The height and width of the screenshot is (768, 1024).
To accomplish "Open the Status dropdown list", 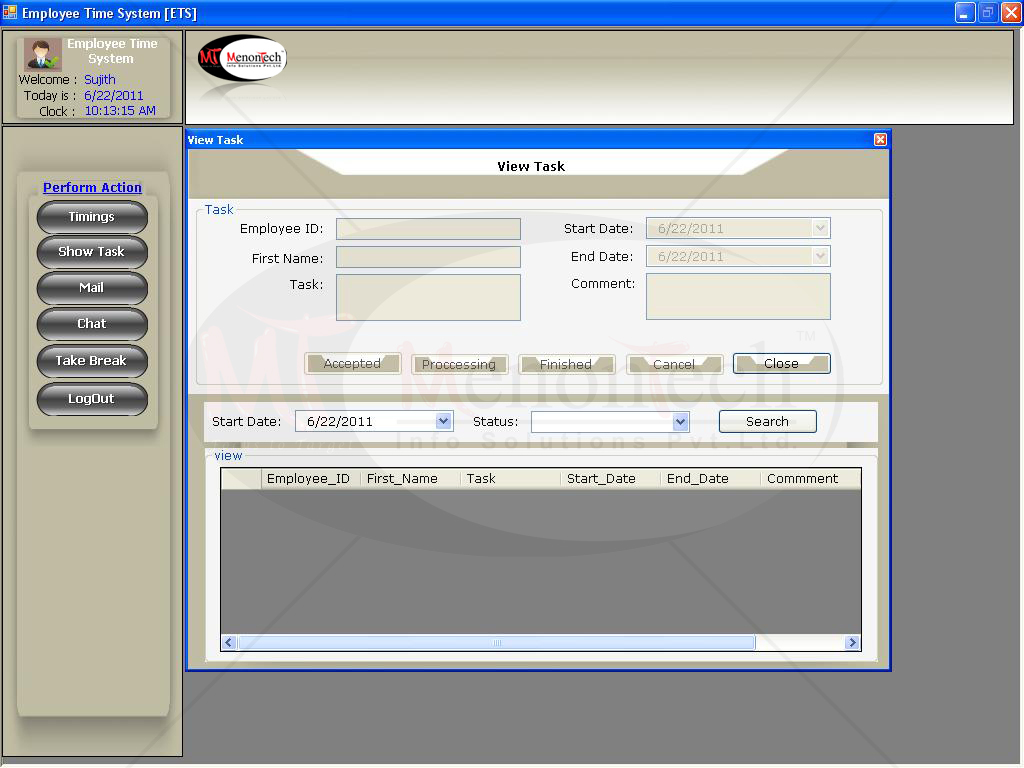I will (681, 422).
